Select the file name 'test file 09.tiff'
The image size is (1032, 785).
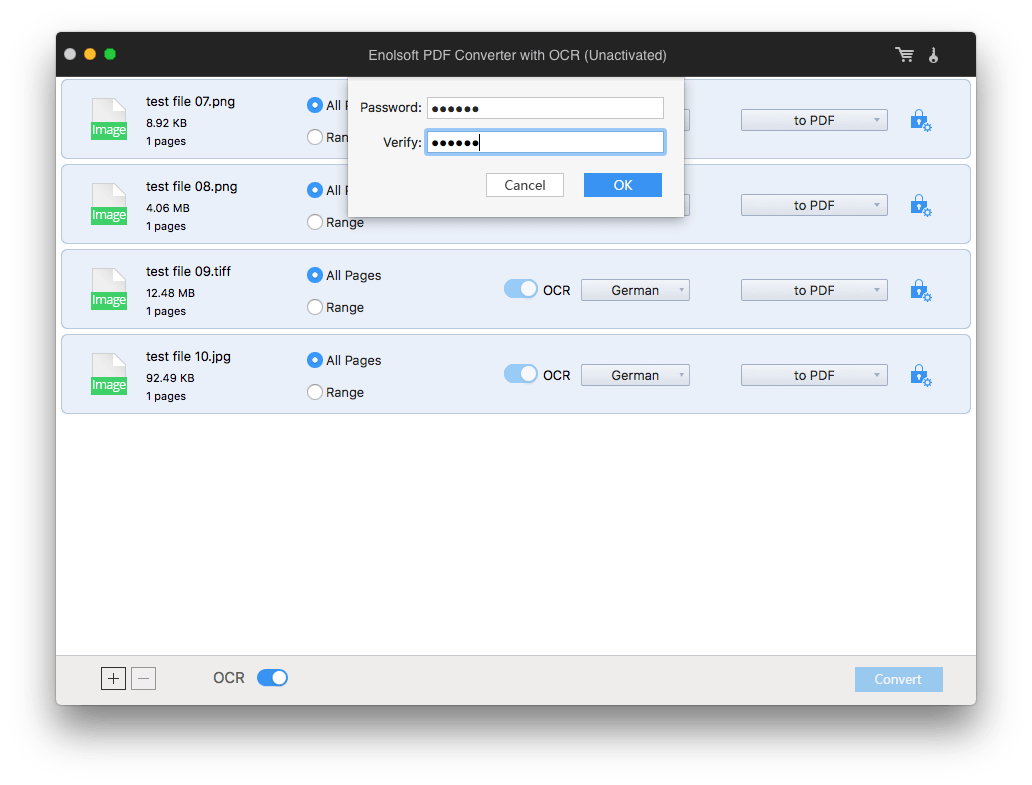(x=188, y=271)
